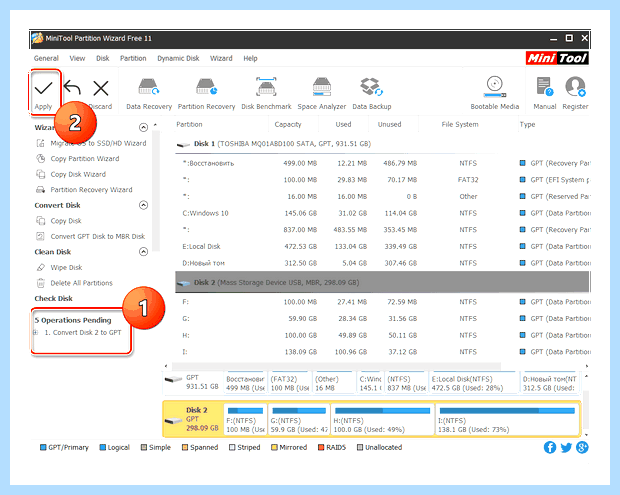This screenshot has width=620, height=495.
Task: Click the Migrate OS to SSD/HD Wizard icon
Action: [x=40, y=143]
